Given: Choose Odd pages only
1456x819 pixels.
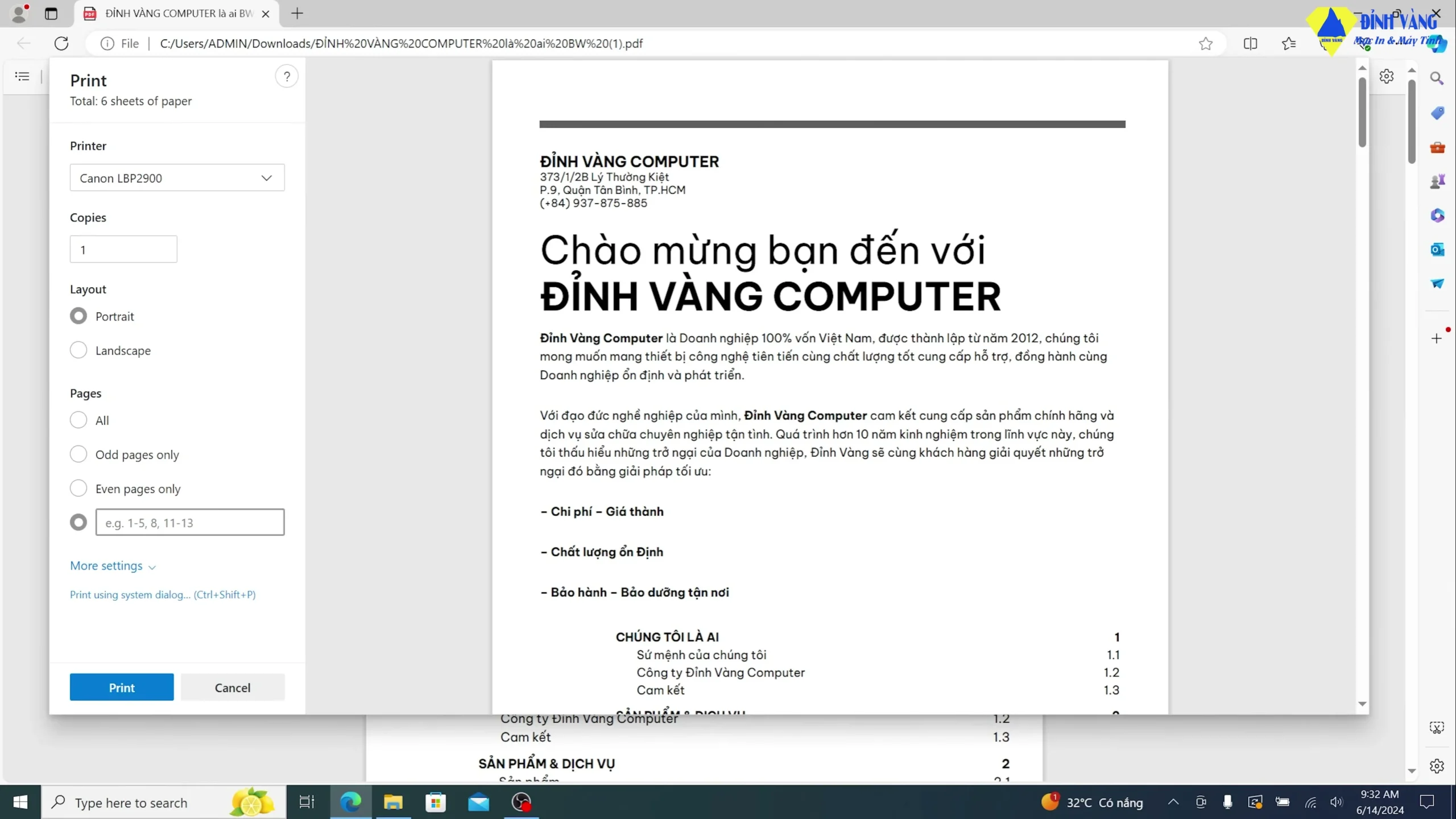Looking at the screenshot, I should (x=78, y=454).
